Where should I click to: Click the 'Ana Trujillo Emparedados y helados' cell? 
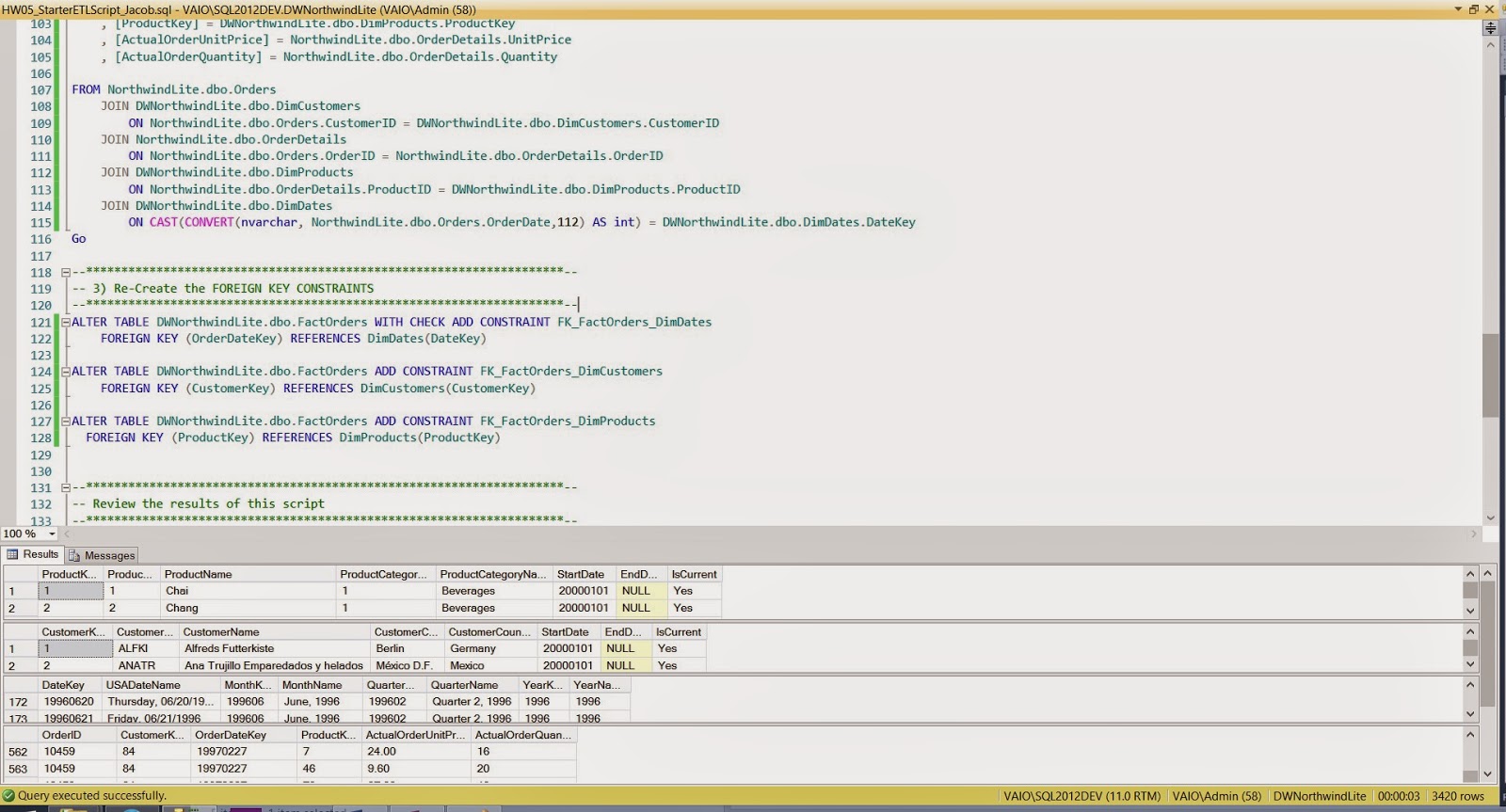coord(275,665)
